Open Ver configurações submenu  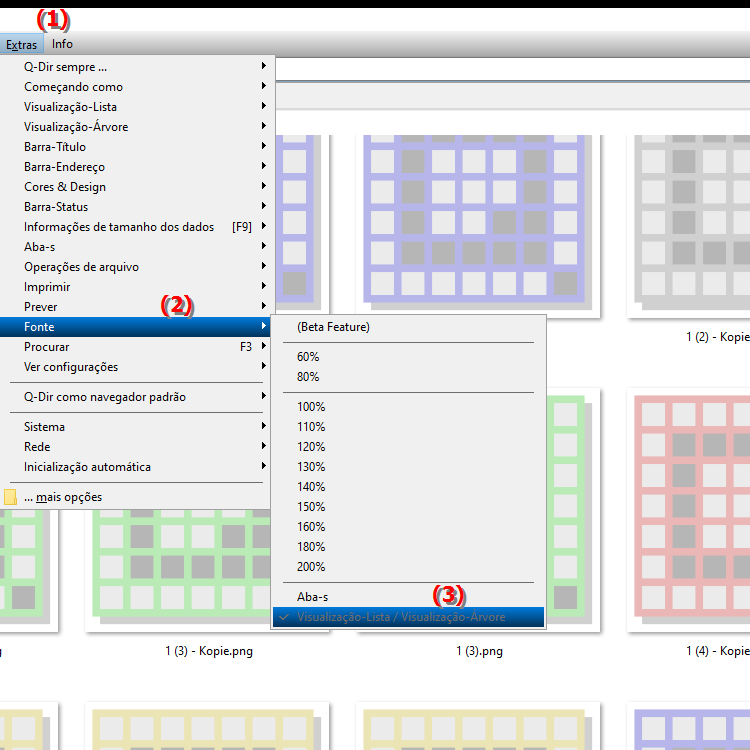point(137,367)
